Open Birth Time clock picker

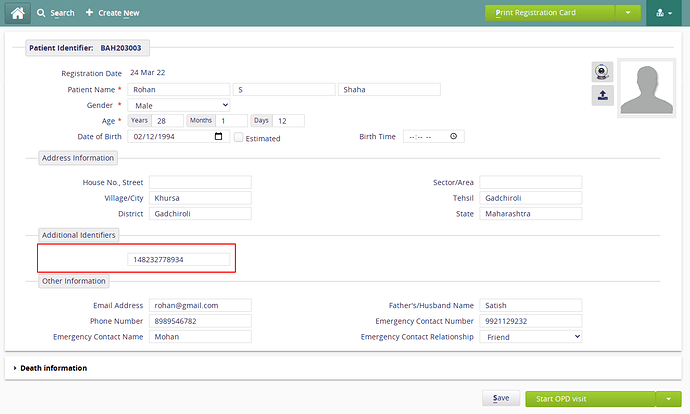(x=453, y=136)
